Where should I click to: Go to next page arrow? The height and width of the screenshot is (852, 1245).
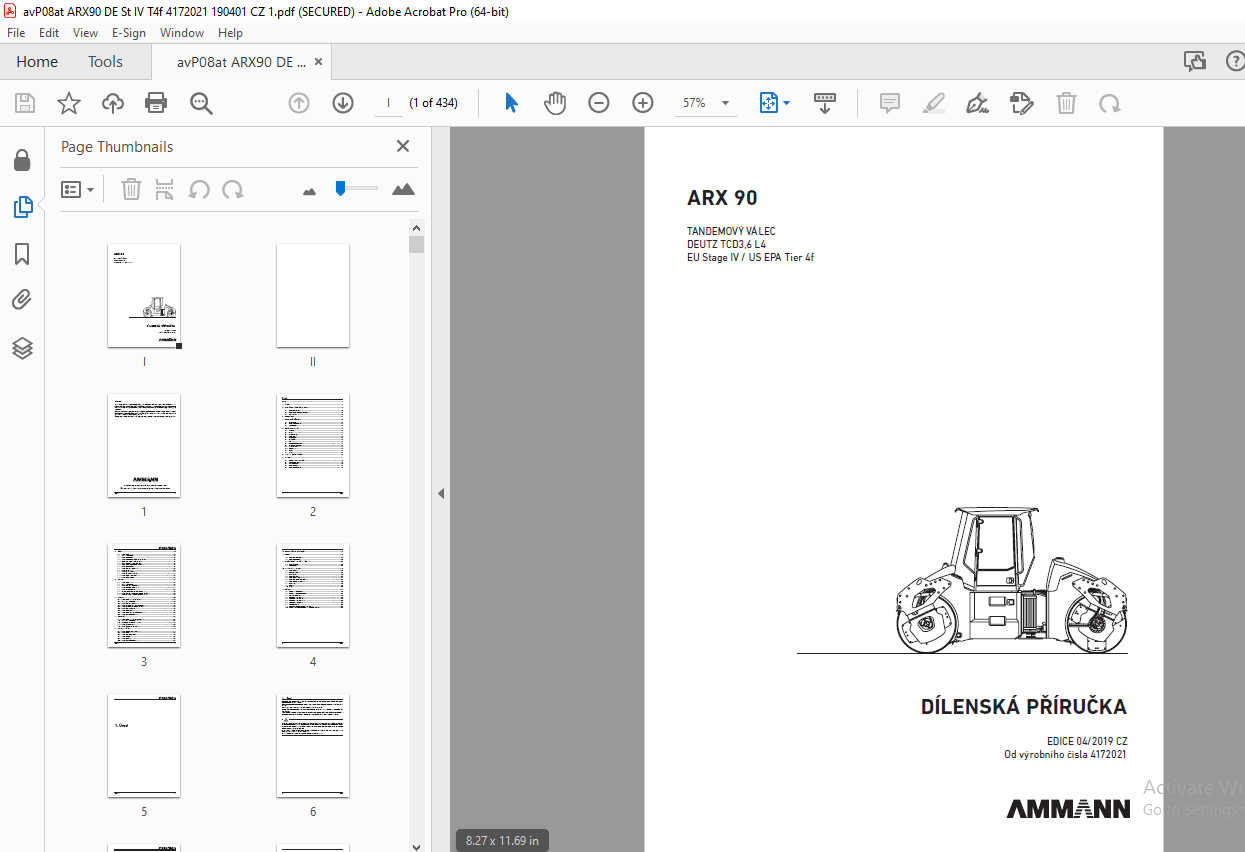coord(343,103)
